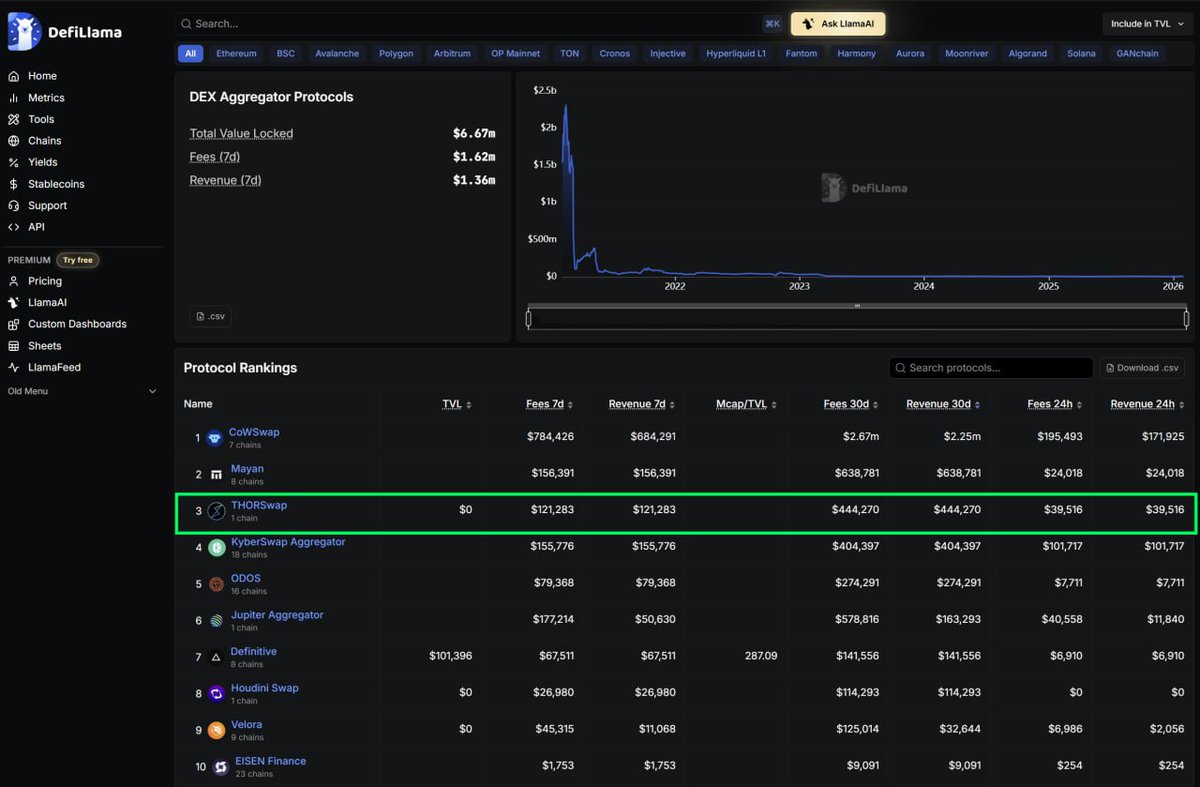Click Download .csv in Protocol Rankings
This screenshot has height=787, width=1200.
coord(1141,368)
